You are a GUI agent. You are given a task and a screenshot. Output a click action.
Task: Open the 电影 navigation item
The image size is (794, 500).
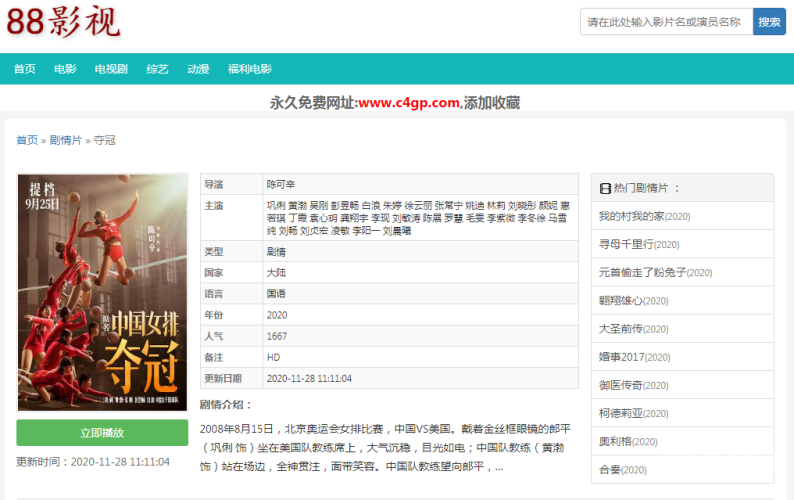(x=65, y=69)
